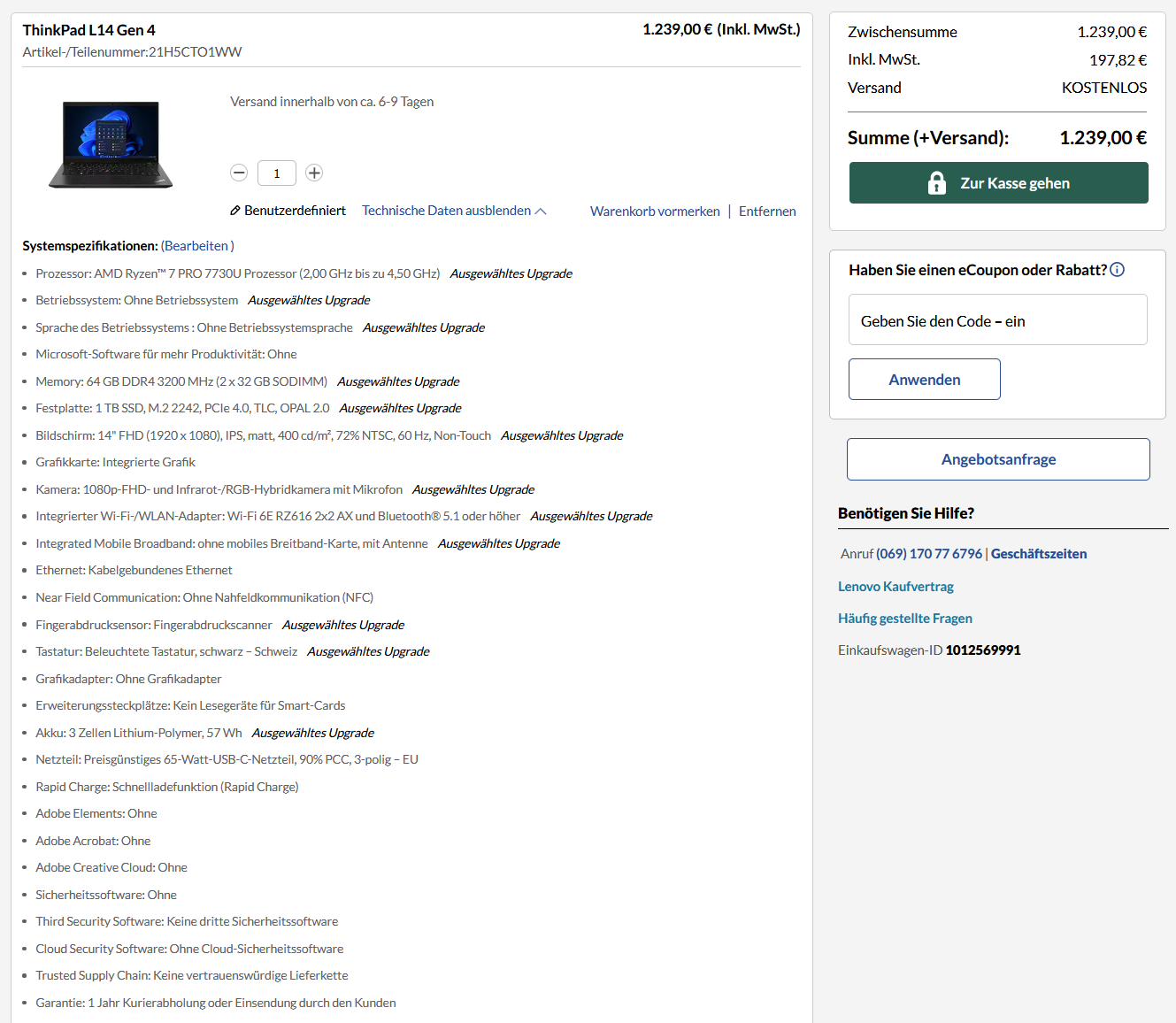Image resolution: width=1176 pixels, height=1023 pixels.
Task: Click the coupon code input field
Action: 997,319
